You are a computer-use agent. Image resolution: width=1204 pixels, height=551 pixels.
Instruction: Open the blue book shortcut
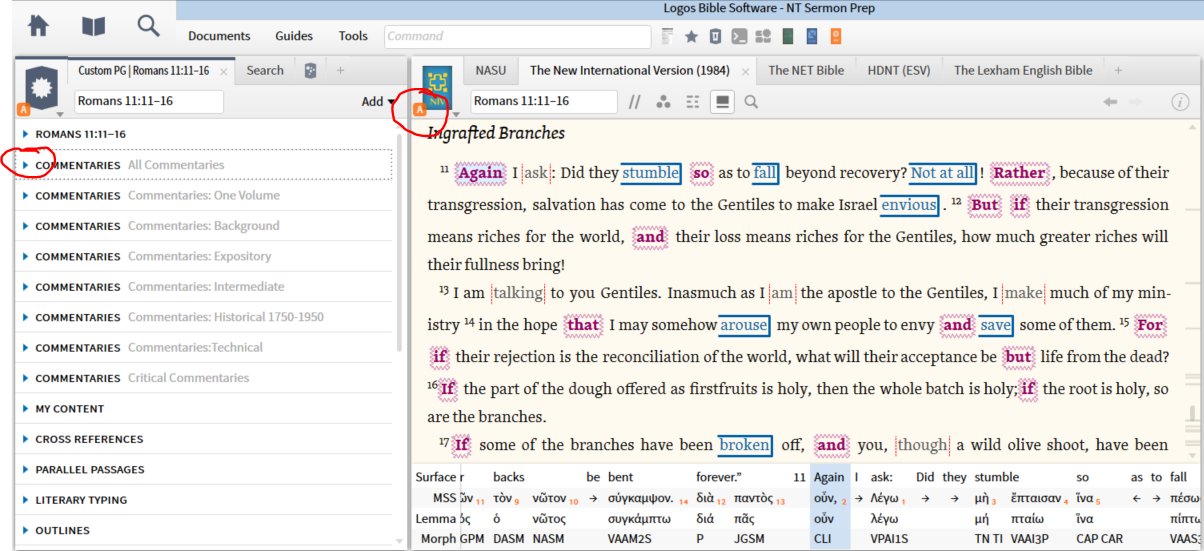tap(812, 37)
